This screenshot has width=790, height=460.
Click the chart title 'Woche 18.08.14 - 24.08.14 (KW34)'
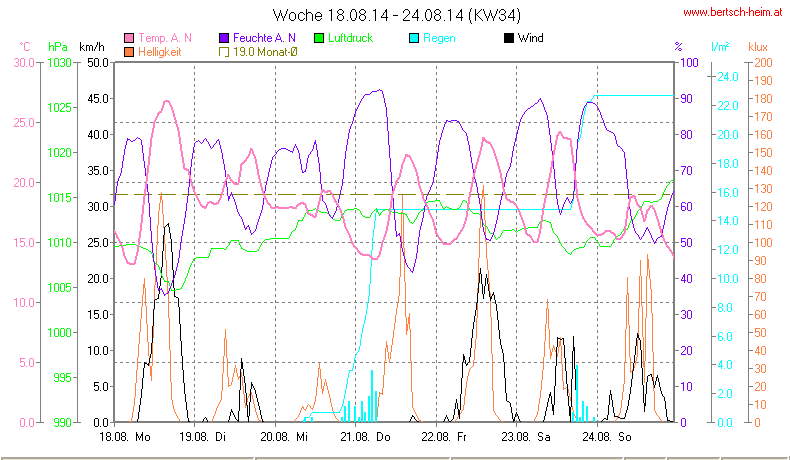[397, 15]
